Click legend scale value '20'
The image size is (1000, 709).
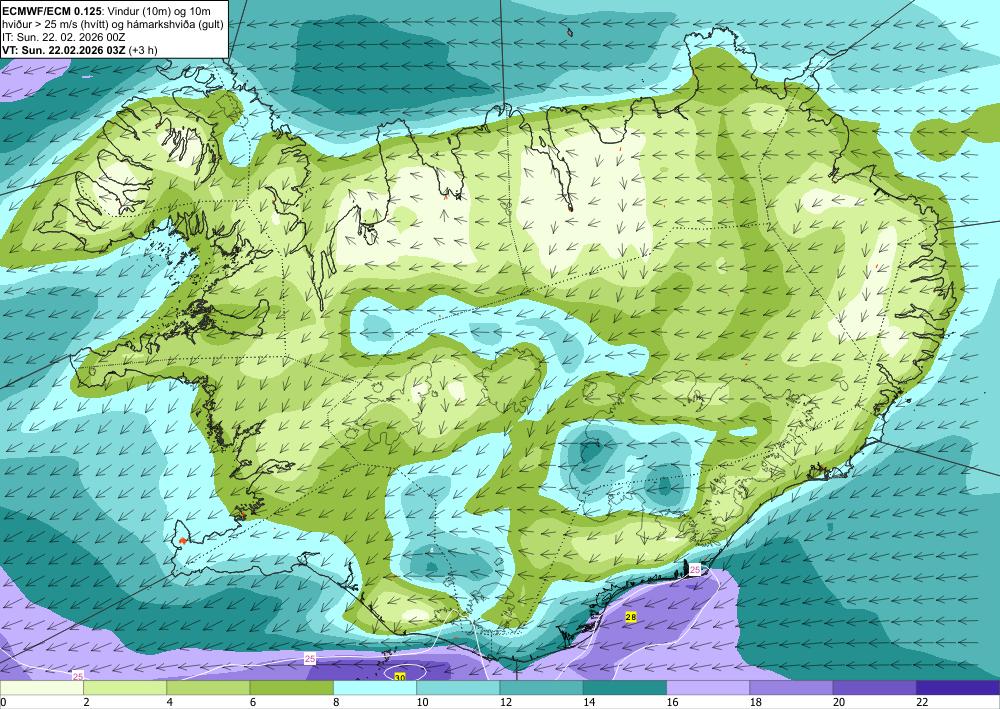pos(839,702)
